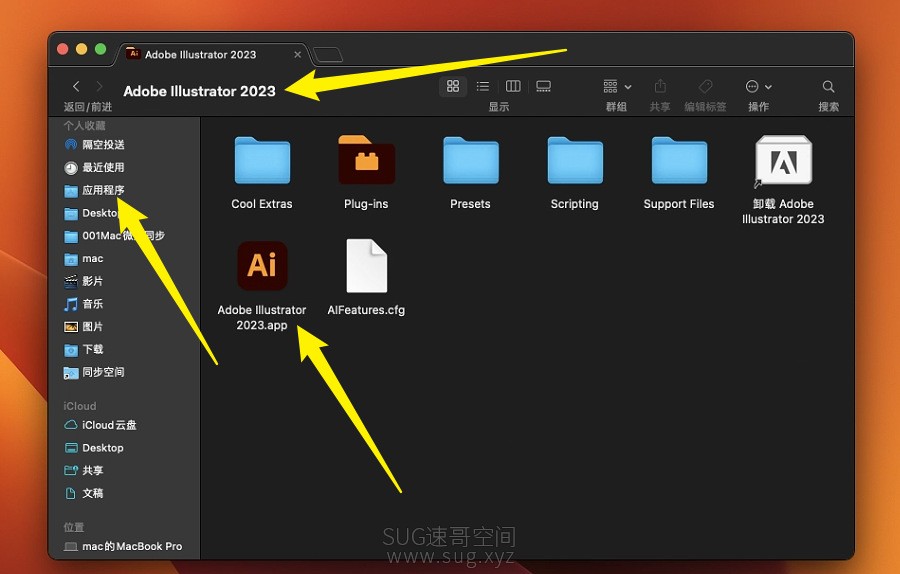
Task: Select Adobe Illustrator 2023.app icon
Action: coord(262,266)
